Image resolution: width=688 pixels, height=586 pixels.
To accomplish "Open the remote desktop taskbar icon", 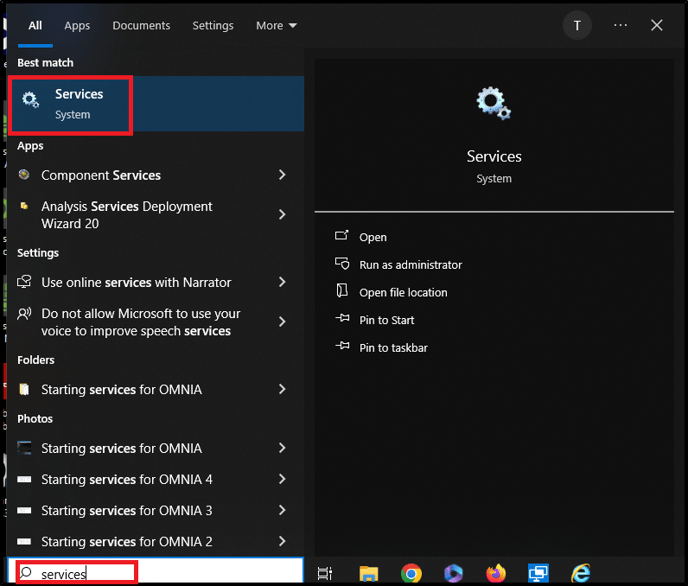I will point(538,573).
